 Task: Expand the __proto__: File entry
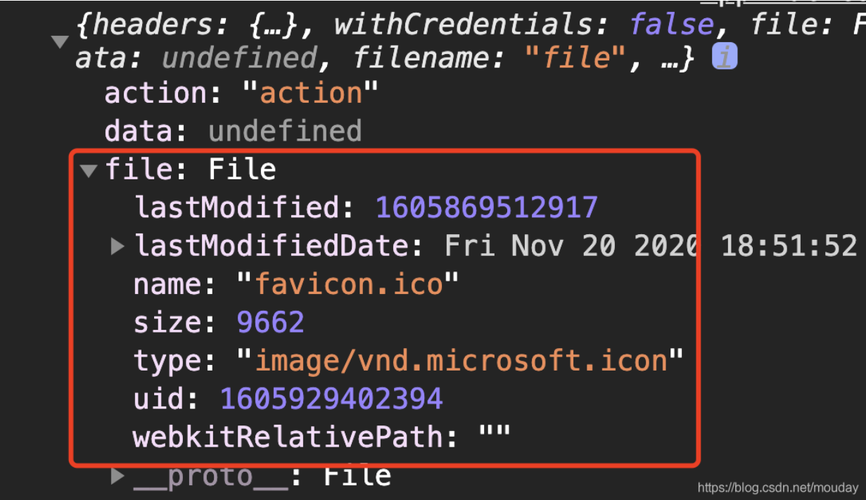pyautogui.click(x=117, y=476)
